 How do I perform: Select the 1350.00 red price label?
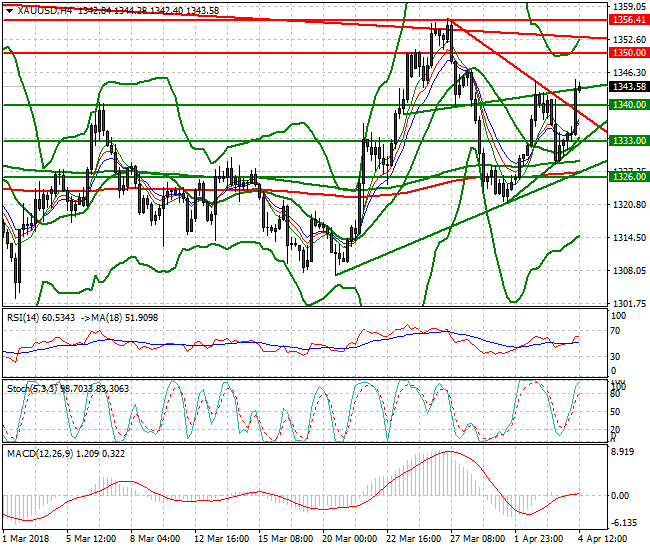(629, 53)
